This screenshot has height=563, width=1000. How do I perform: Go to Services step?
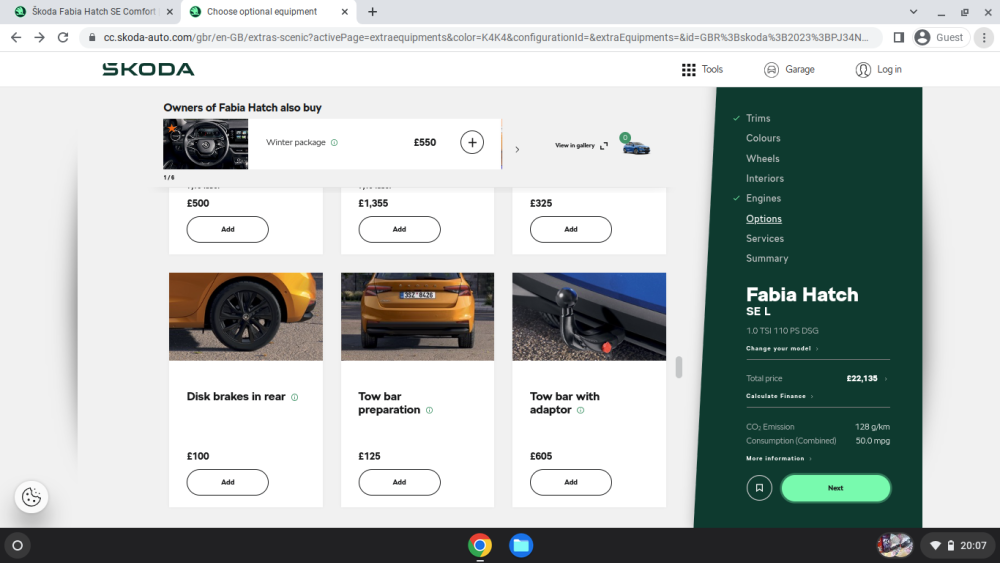pyautogui.click(x=765, y=238)
